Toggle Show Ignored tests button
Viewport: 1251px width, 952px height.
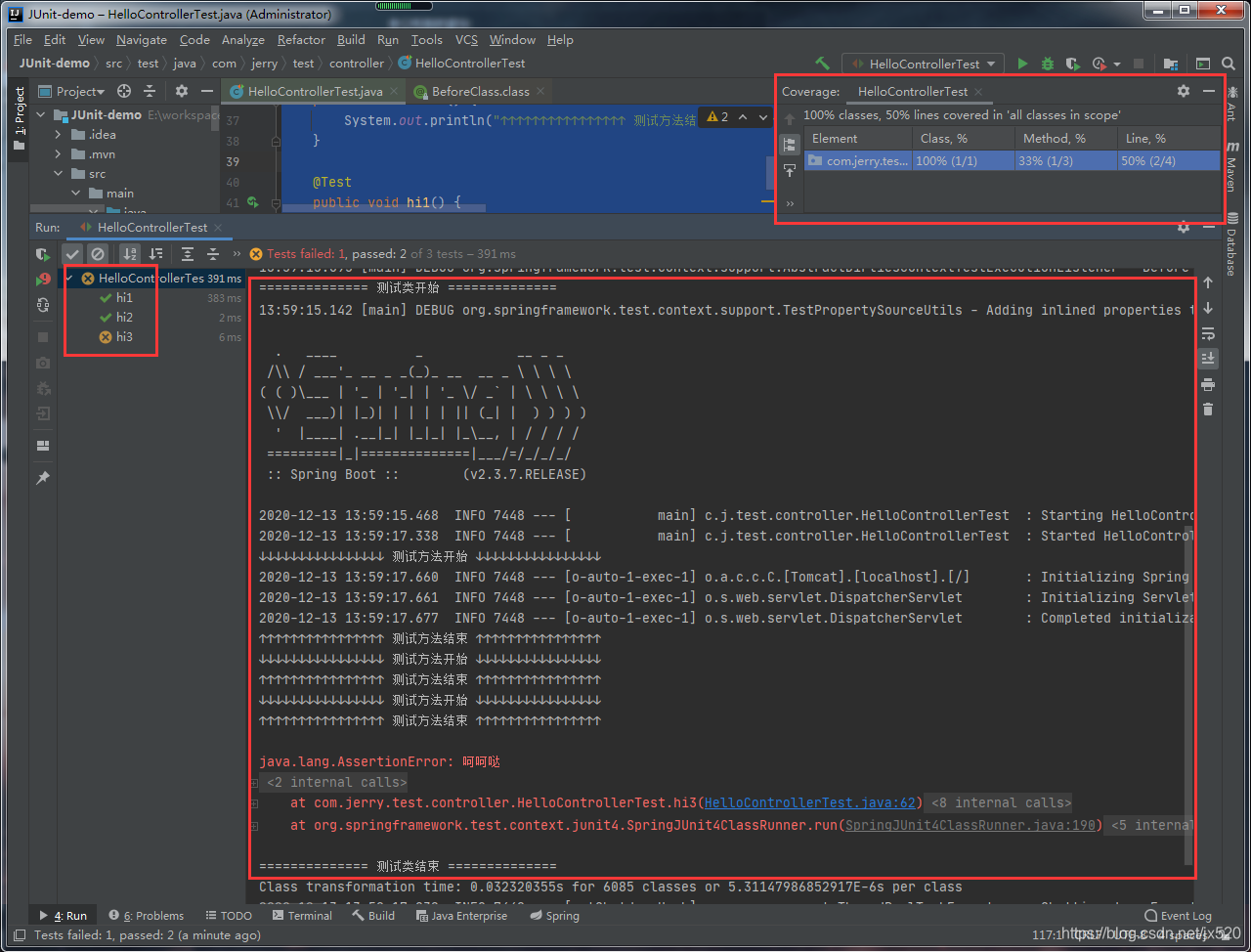pyautogui.click(x=98, y=254)
